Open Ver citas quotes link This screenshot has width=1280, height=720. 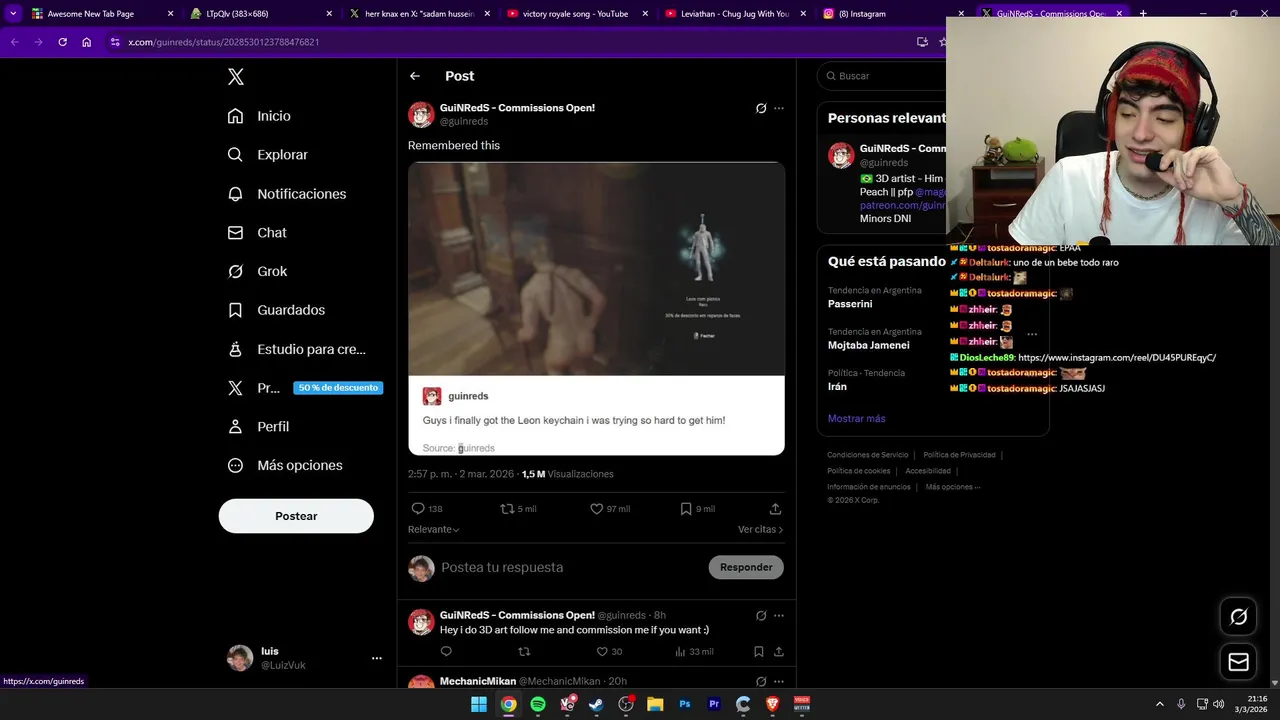(760, 529)
